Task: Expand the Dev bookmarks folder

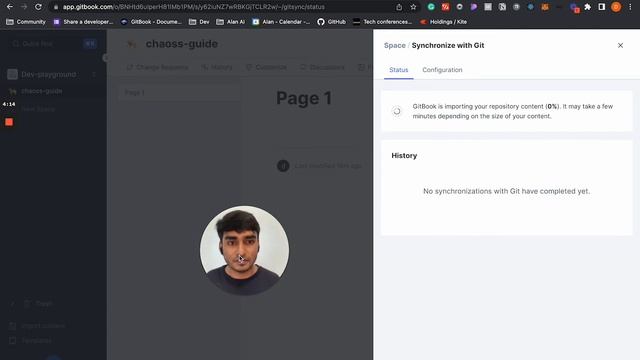Action: coord(199,22)
